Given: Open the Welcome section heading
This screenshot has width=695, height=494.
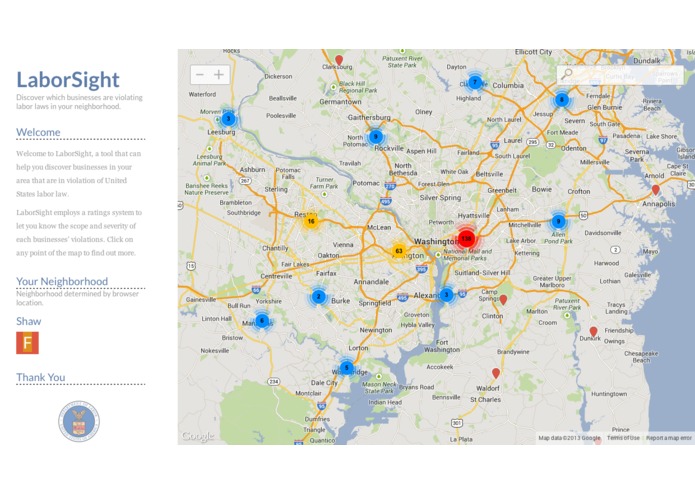Looking at the screenshot, I should [38, 132].
